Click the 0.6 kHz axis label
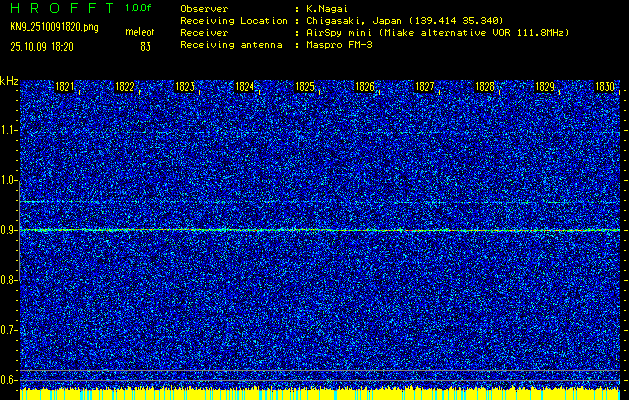629x400 pixels. (x=9, y=379)
